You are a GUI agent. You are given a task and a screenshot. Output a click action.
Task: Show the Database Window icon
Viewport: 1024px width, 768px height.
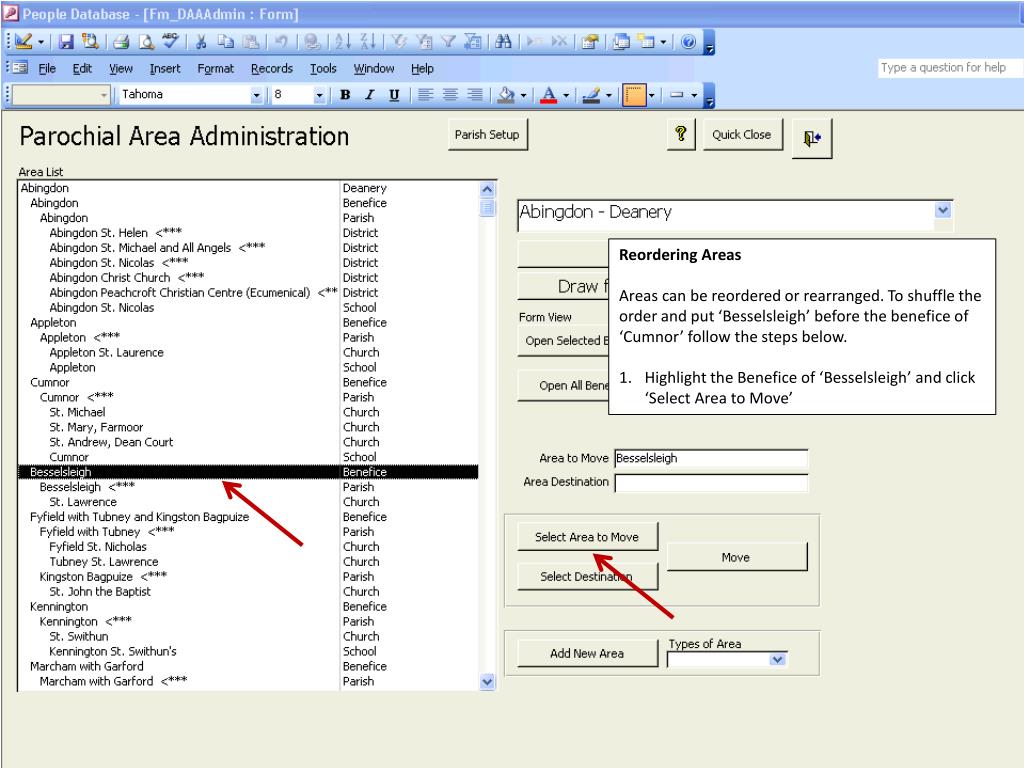tap(621, 42)
